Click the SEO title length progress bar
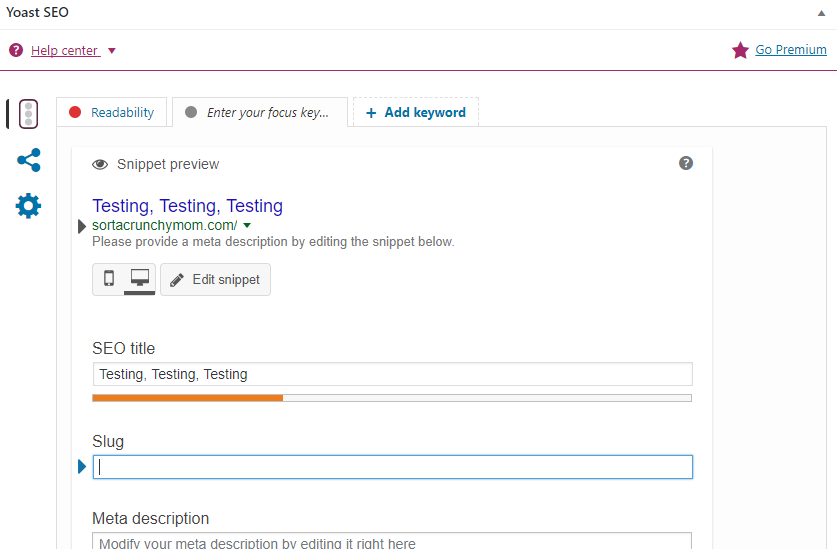Screen dimensions: 837x549 (x=392, y=398)
